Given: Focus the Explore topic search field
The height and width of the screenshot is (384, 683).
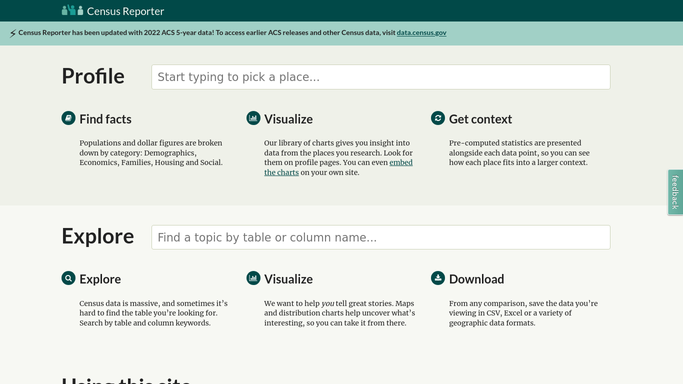Looking at the screenshot, I should click(381, 237).
